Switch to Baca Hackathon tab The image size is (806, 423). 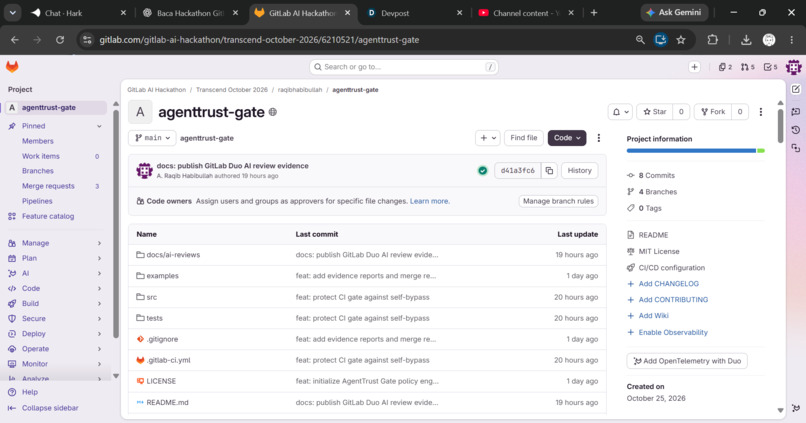190,13
